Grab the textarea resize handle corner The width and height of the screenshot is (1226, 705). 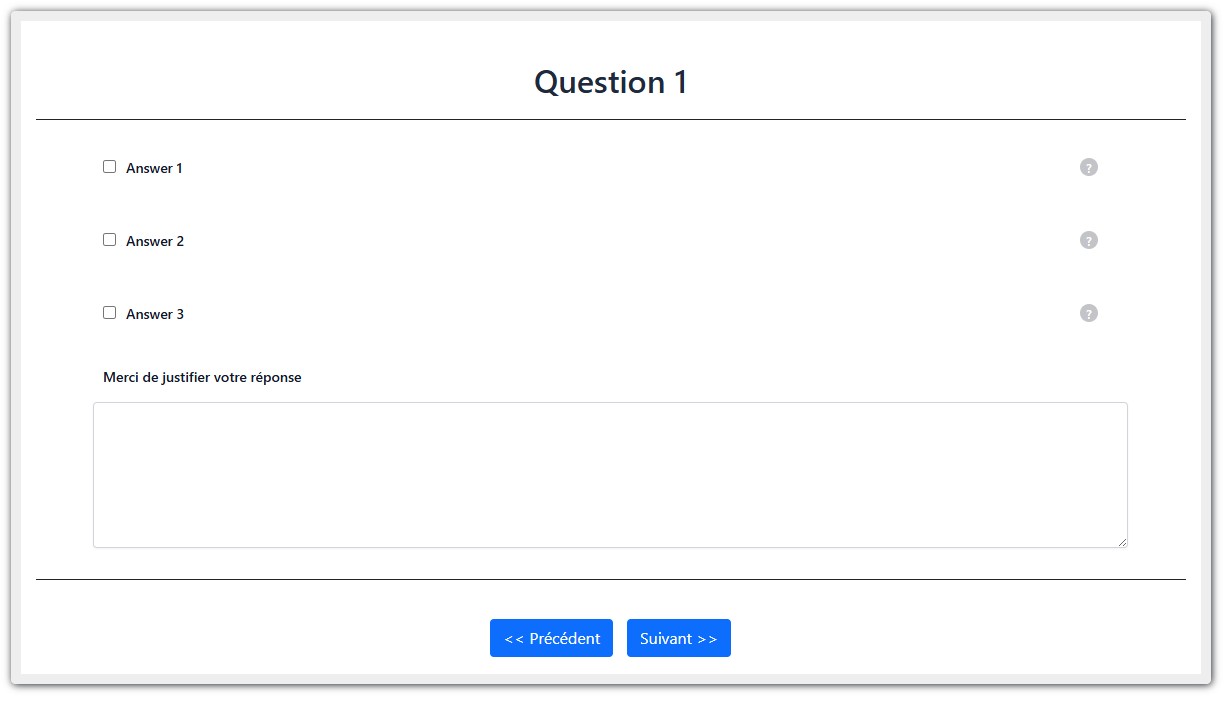tap(1122, 542)
